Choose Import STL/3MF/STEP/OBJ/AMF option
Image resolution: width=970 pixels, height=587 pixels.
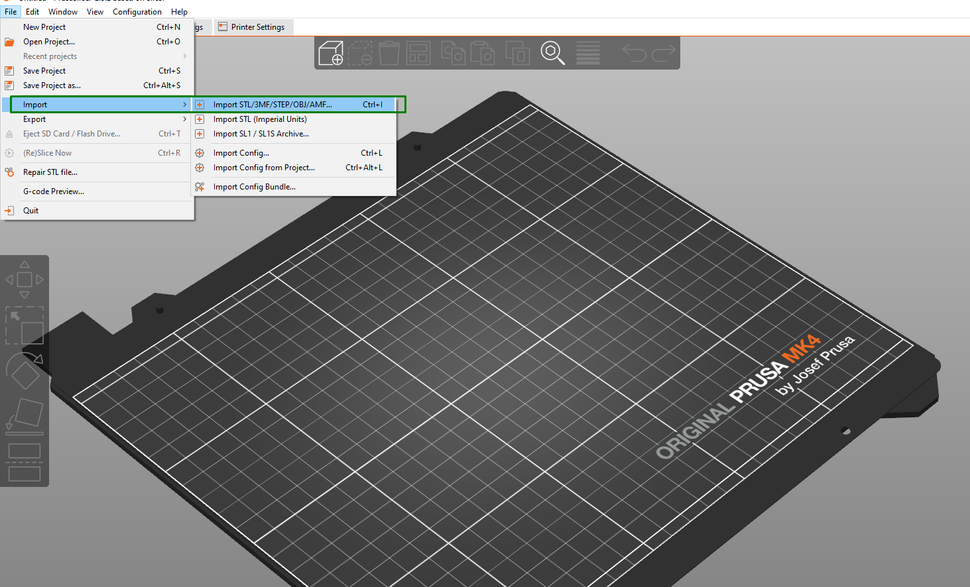pyautogui.click(x=272, y=104)
